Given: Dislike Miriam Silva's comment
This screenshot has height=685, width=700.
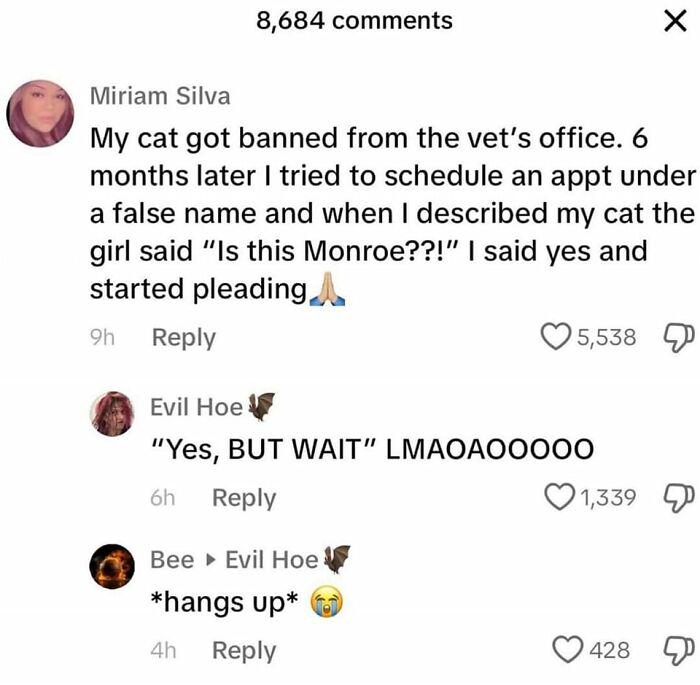Looking at the screenshot, I should [x=679, y=338].
